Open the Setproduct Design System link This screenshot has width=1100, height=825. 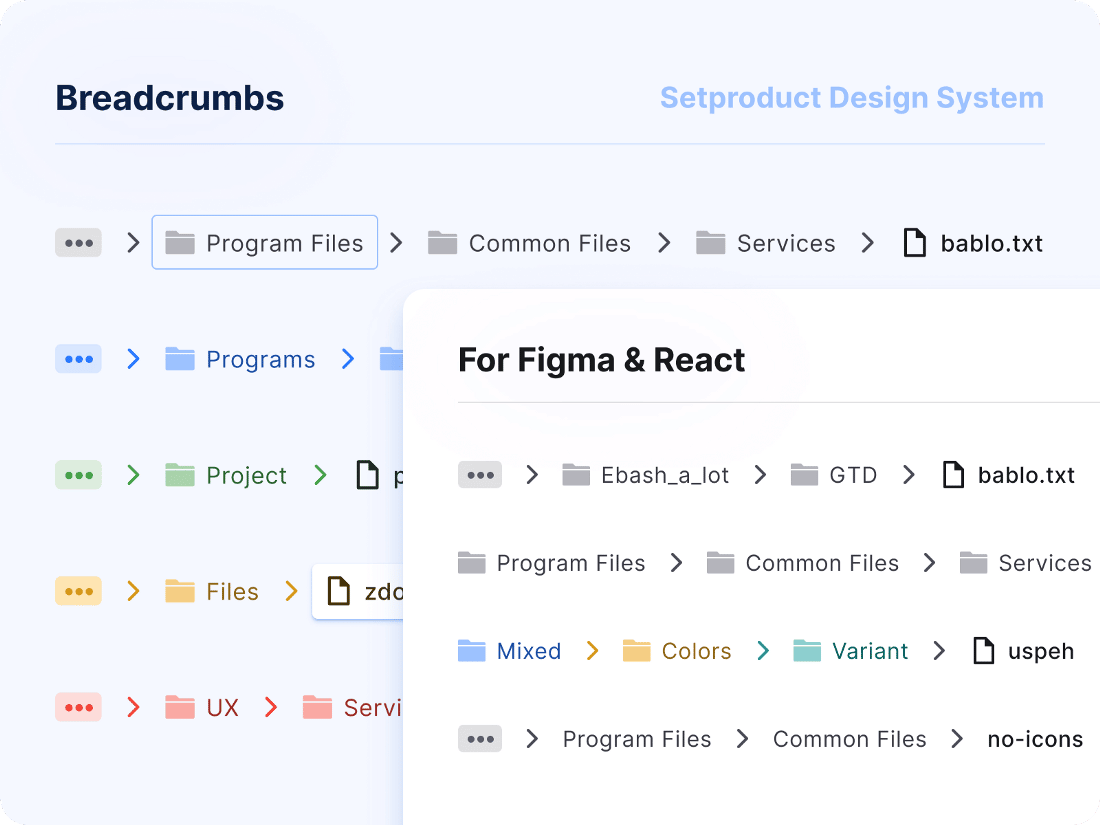tap(851, 97)
